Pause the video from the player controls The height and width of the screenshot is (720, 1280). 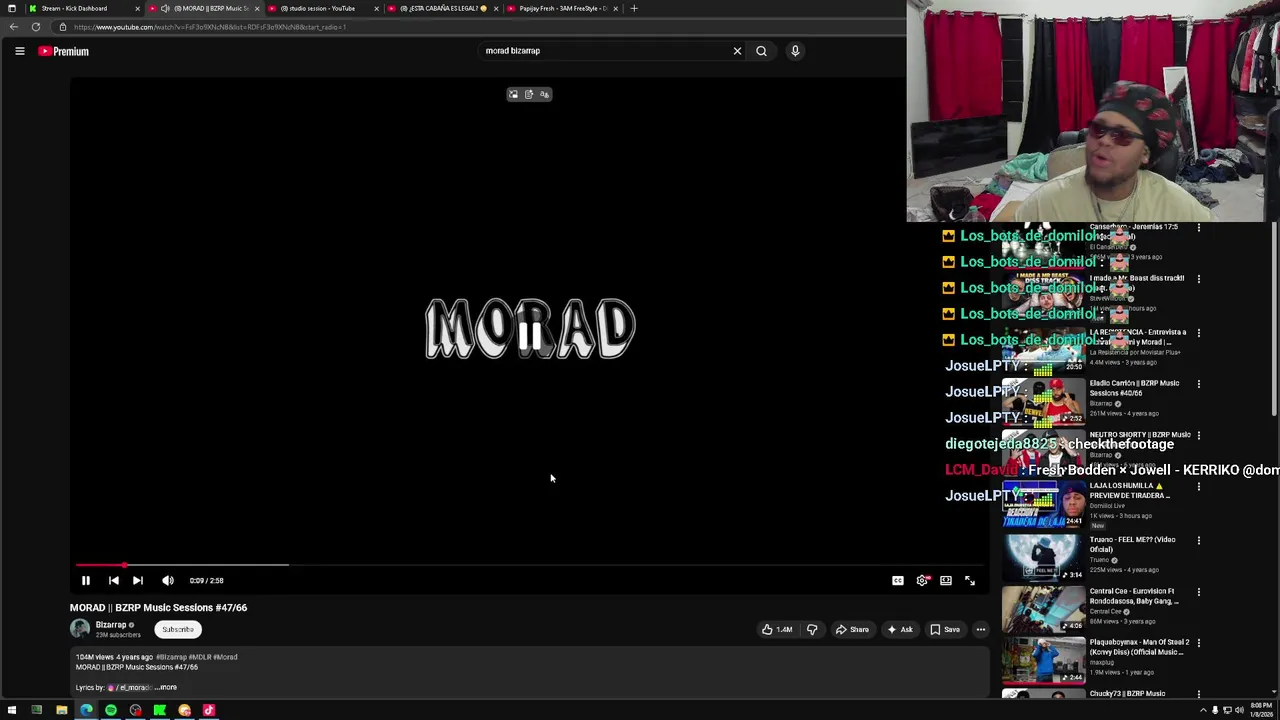pos(86,580)
